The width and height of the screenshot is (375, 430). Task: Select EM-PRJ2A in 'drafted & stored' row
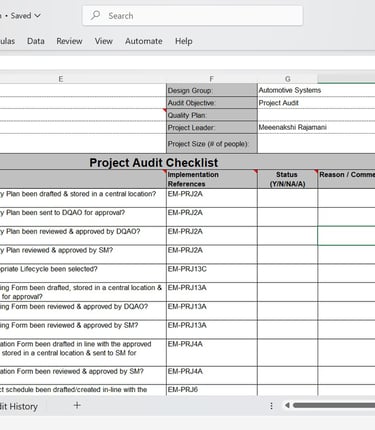[x=212, y=198]
